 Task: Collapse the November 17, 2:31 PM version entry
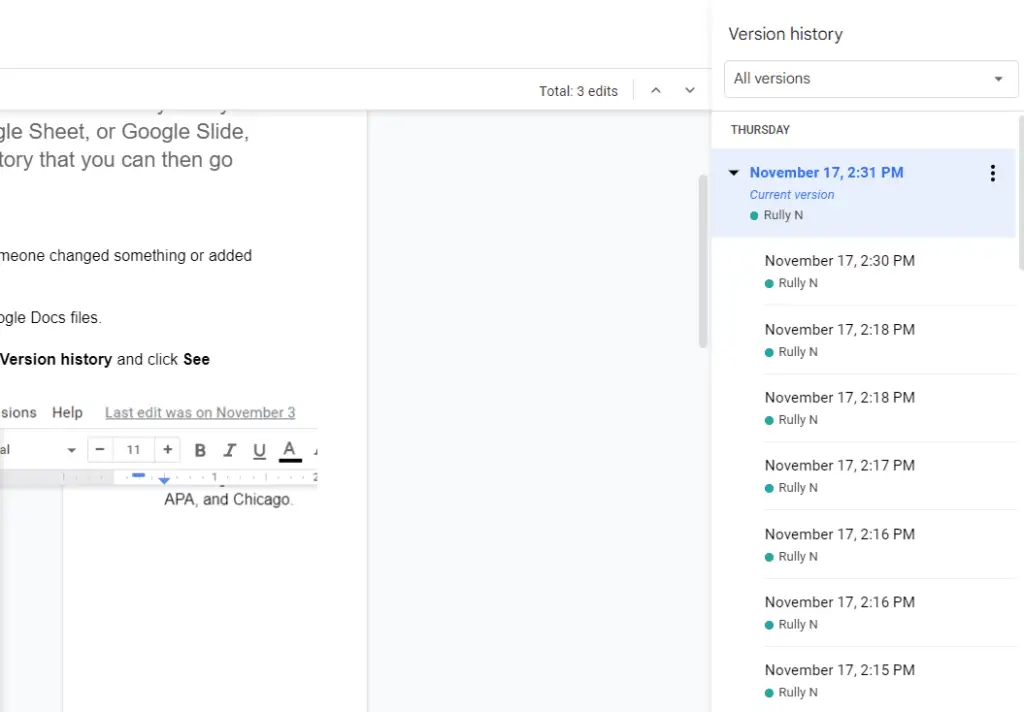(x=733, y=172)
